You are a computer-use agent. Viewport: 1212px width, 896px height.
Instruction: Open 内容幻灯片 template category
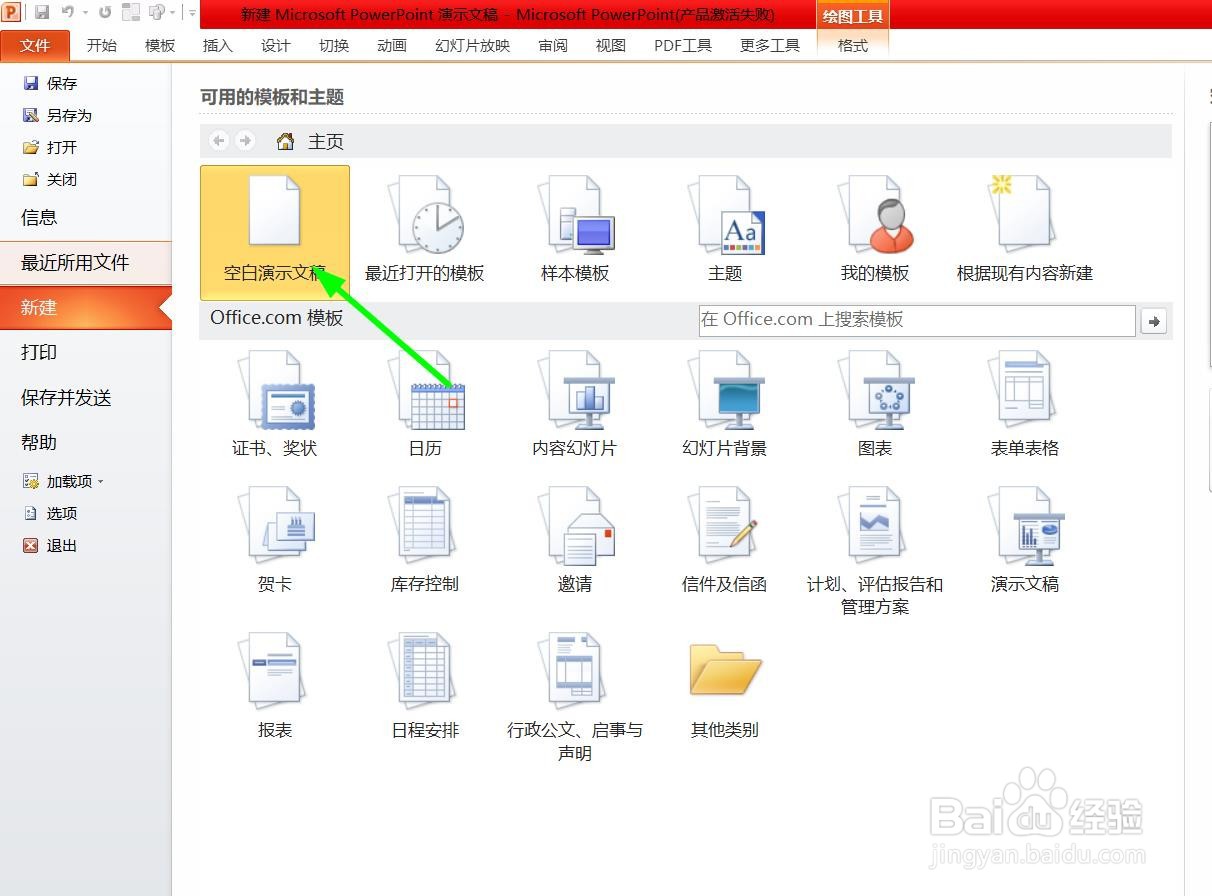tap(575, 405)
